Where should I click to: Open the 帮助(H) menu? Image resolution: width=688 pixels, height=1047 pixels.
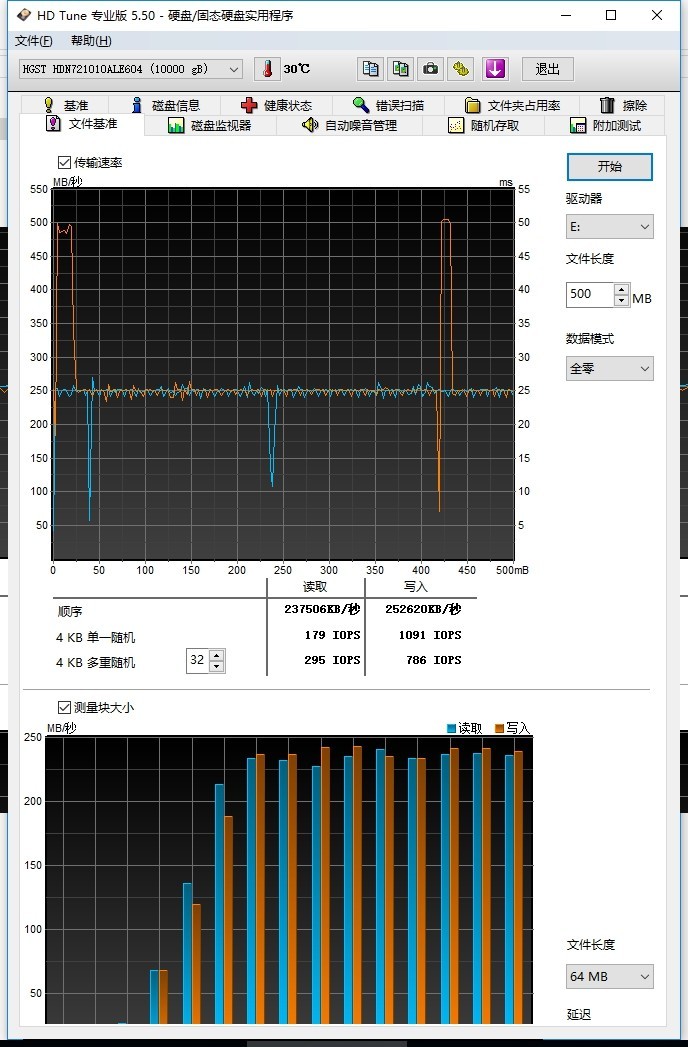(x=91, y=41)
